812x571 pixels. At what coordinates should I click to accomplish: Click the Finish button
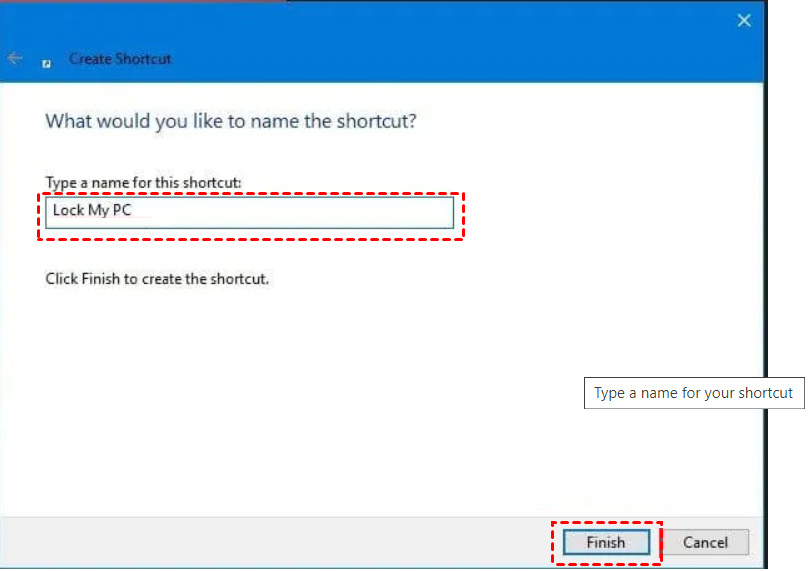point(606,542)
